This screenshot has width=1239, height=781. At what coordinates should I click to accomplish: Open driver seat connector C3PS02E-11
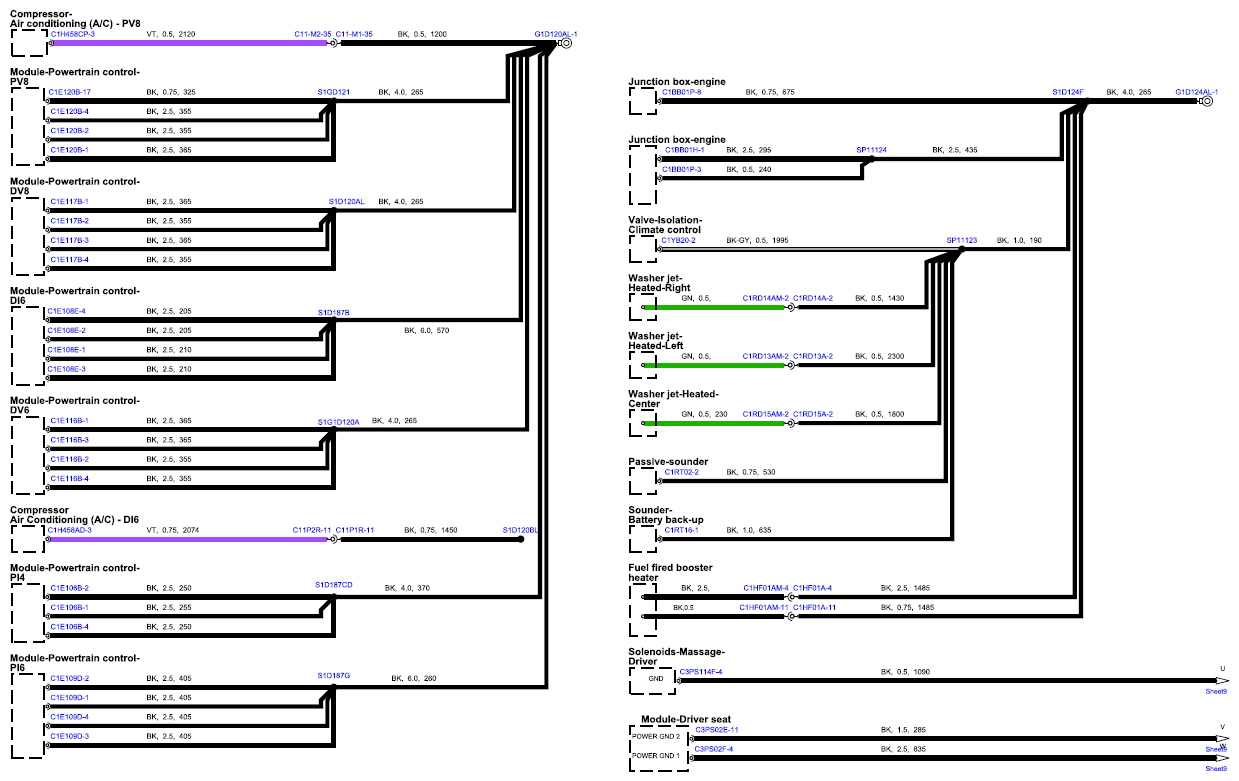point(717,730)
